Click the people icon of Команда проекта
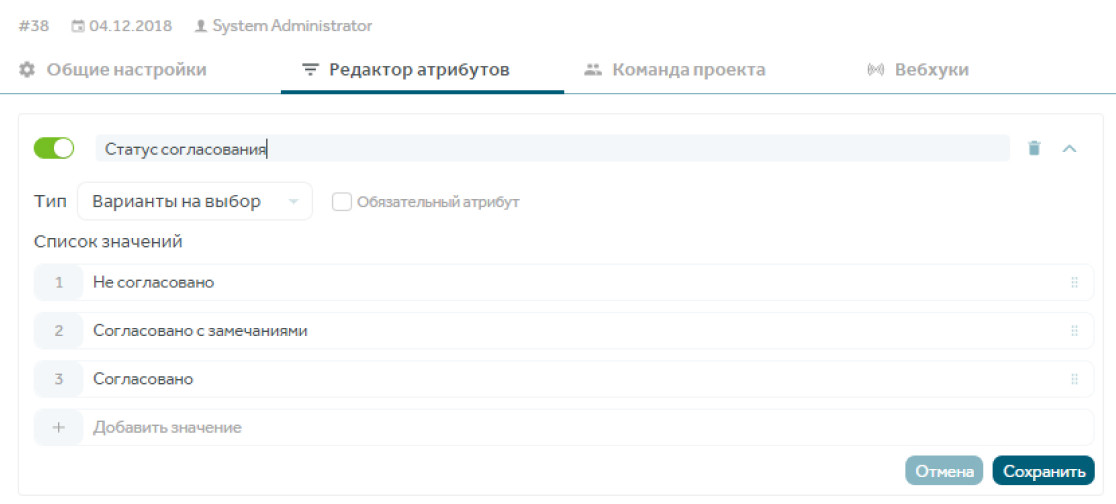Screen dimensions: 1116x504 click(x=593, y=70)
